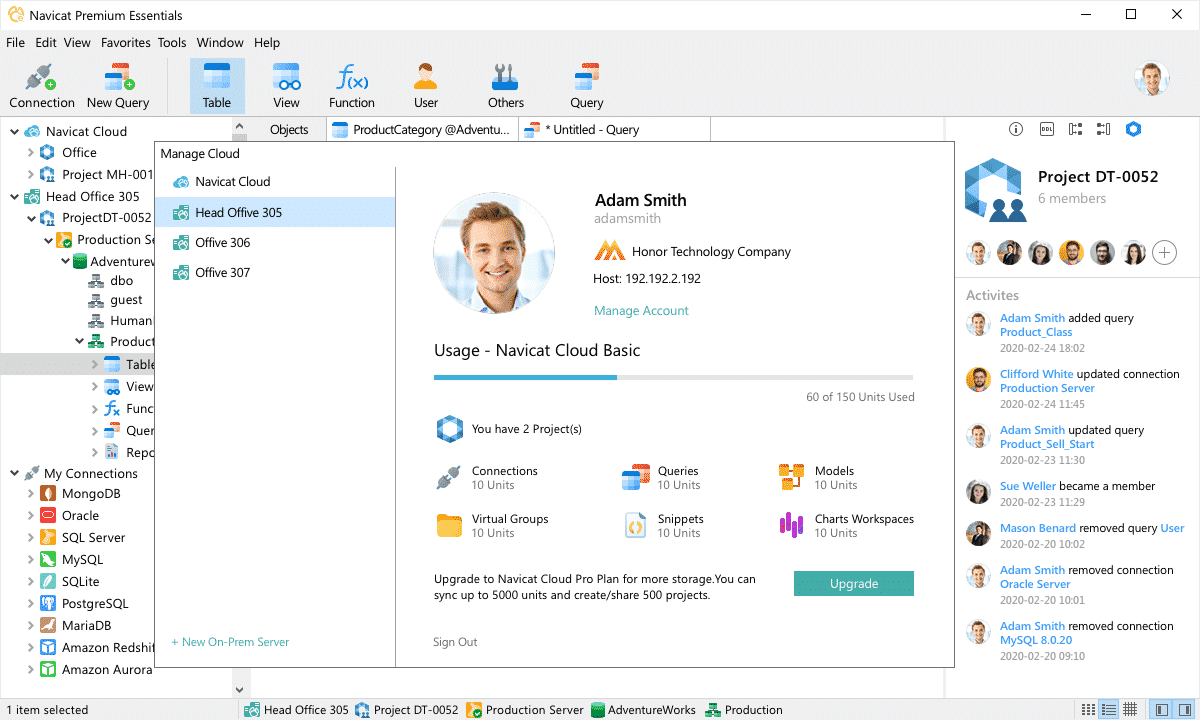Open the Manage Account link

pos(641,311)
